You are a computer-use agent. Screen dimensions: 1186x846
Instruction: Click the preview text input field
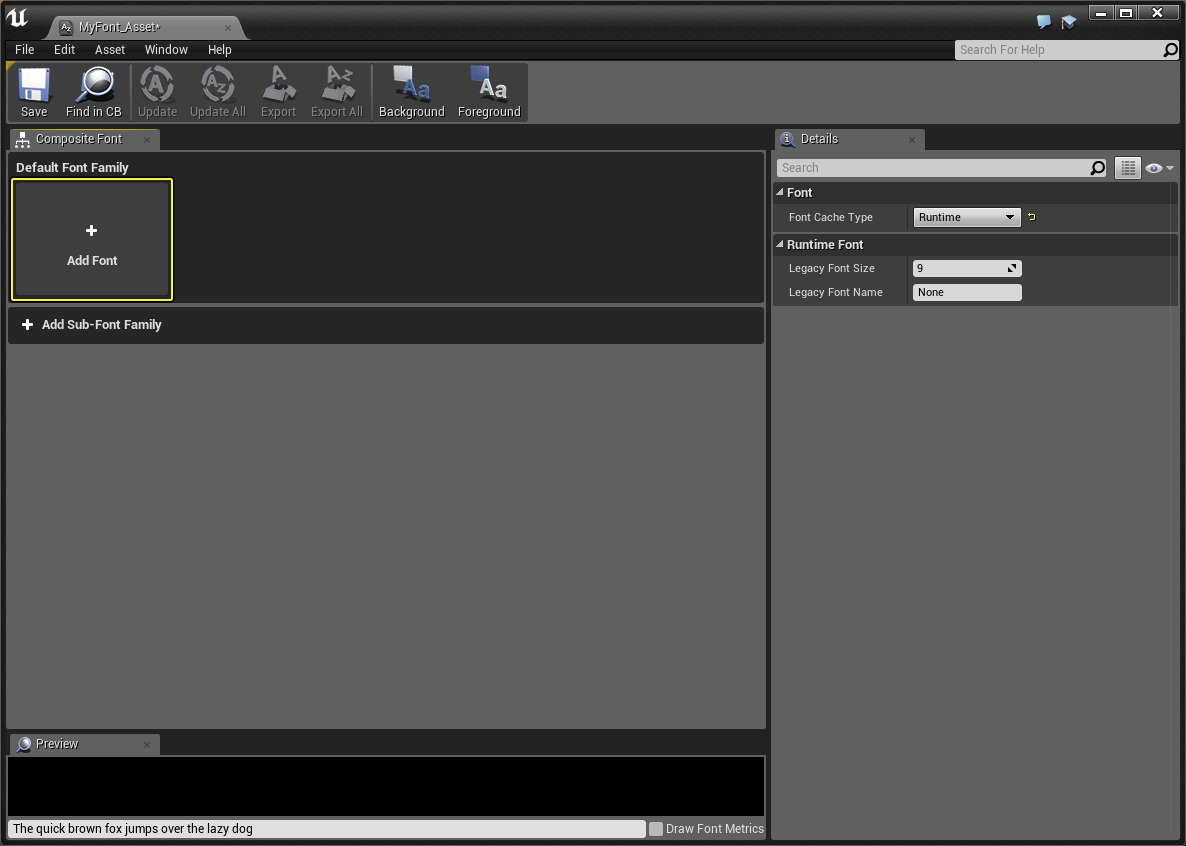coord(327,829)
